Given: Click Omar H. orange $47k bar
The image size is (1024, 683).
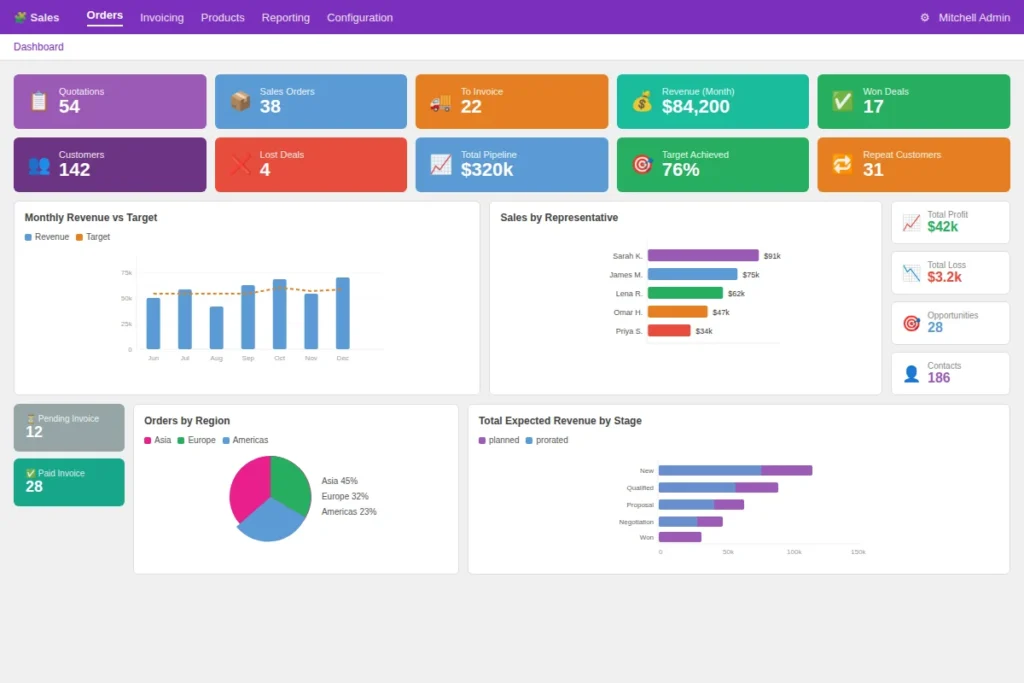Looking at the screenshot, I should click(677, 312).
